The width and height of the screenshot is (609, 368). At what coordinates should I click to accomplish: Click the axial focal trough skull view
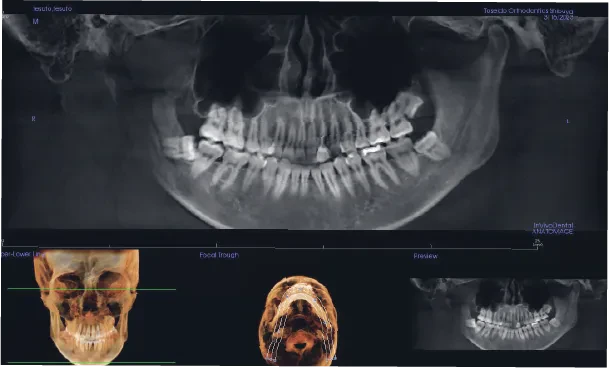coord(298,320)
